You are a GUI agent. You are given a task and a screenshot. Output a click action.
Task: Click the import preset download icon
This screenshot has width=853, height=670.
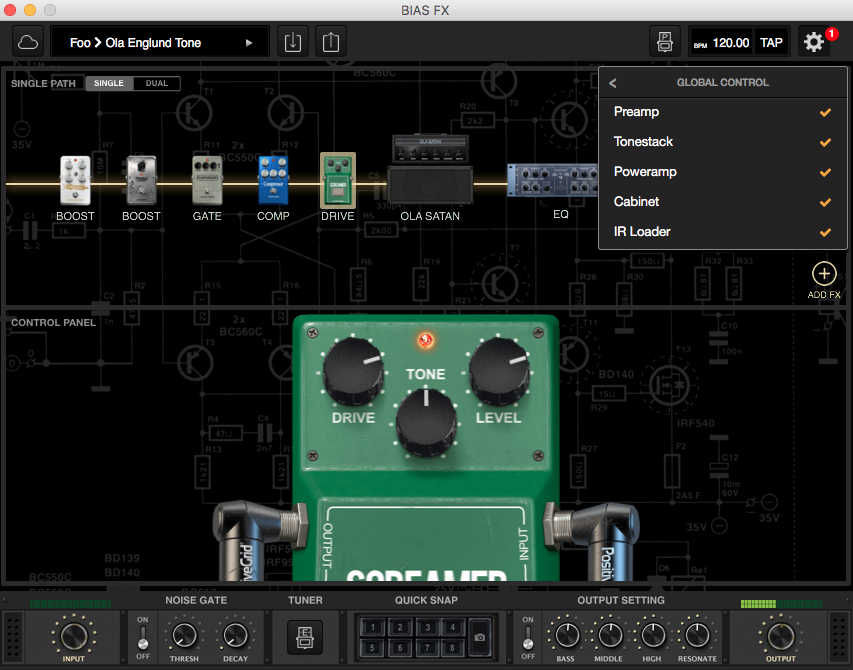pos(293,42)
